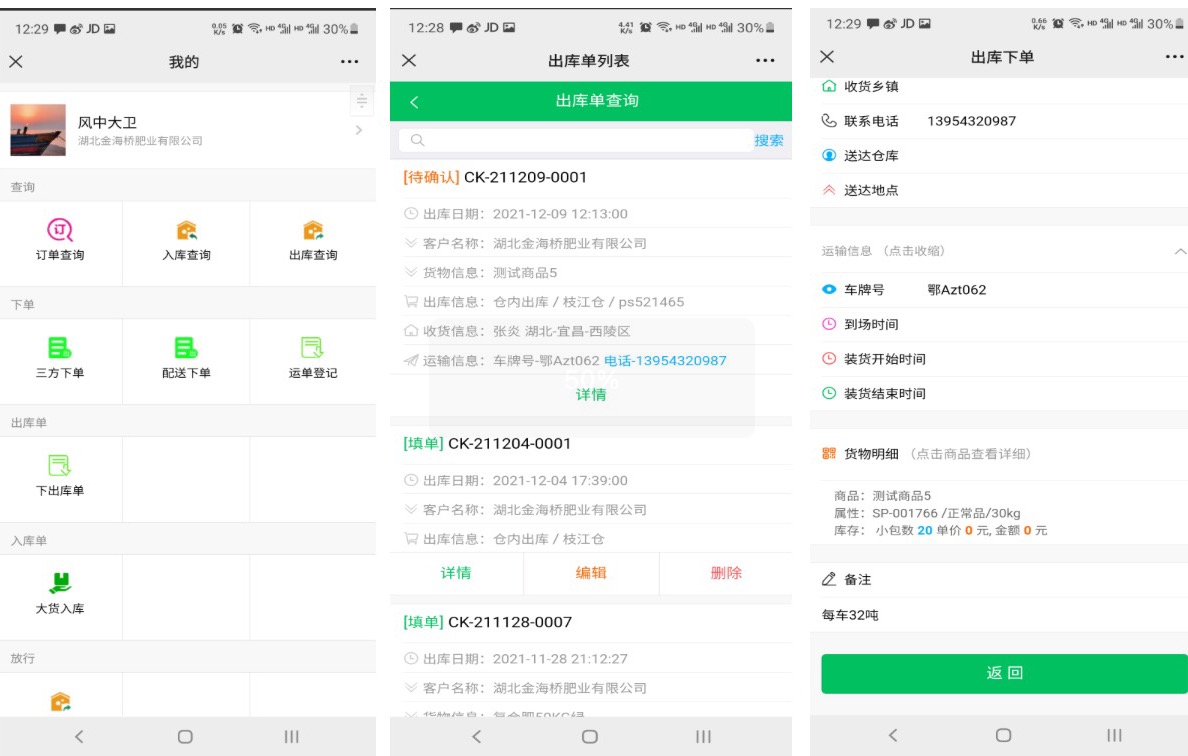The width and height of the screenshot is (1188, 756).
Task: Delete order CK-211204-0001 via 删除
Action: coord(726,573)
